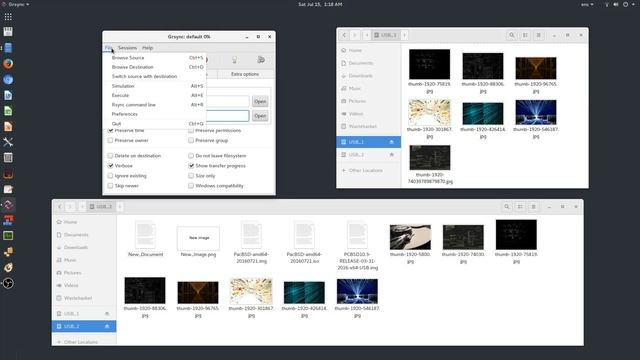640x360 pixels.
Task: Click the path bar left chevron in USB_2 window
Action: pos(82,207)
